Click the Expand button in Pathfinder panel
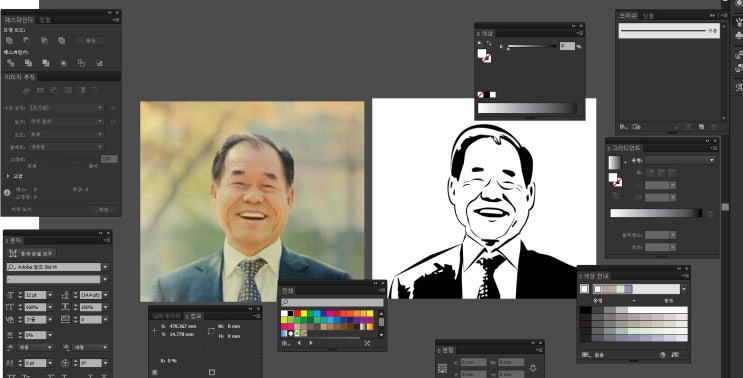This screenshot has width=743, height=378. [91, 41]
